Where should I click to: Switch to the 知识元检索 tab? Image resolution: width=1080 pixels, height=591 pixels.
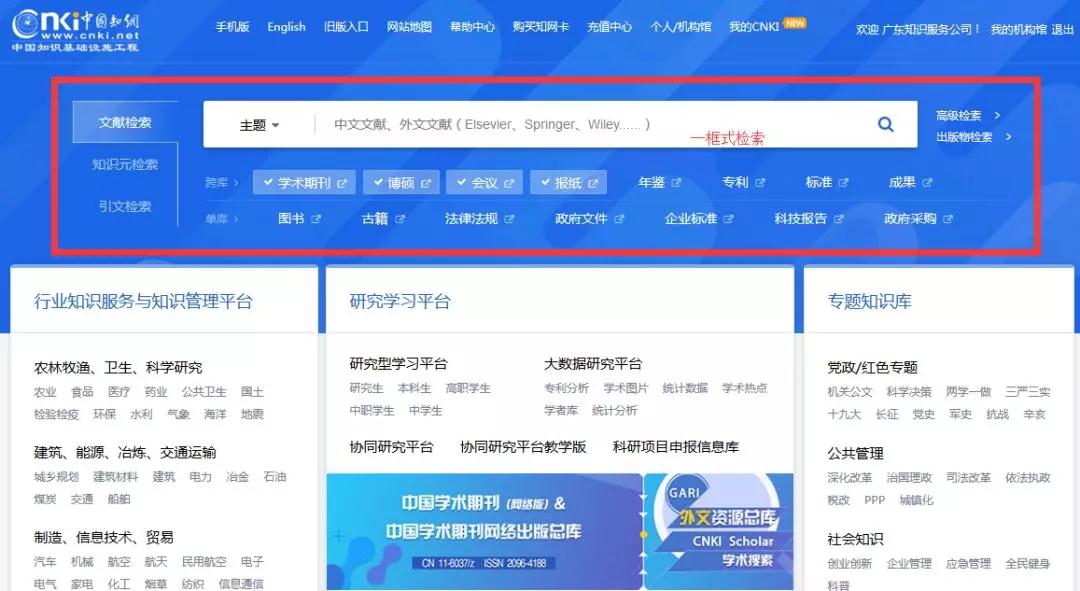[125, 164]
